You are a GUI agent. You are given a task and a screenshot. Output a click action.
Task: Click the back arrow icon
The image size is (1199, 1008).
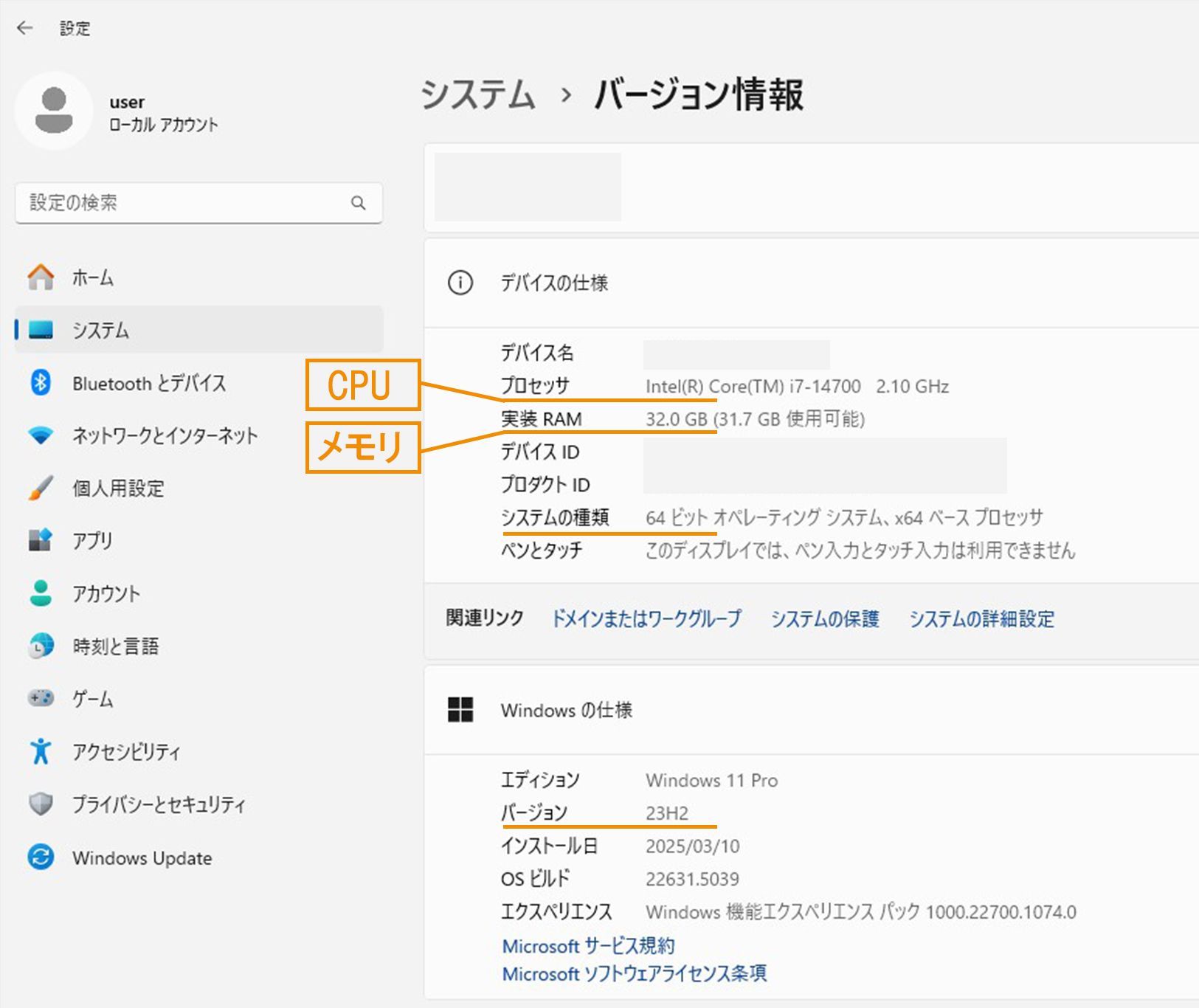pos(25,28)
